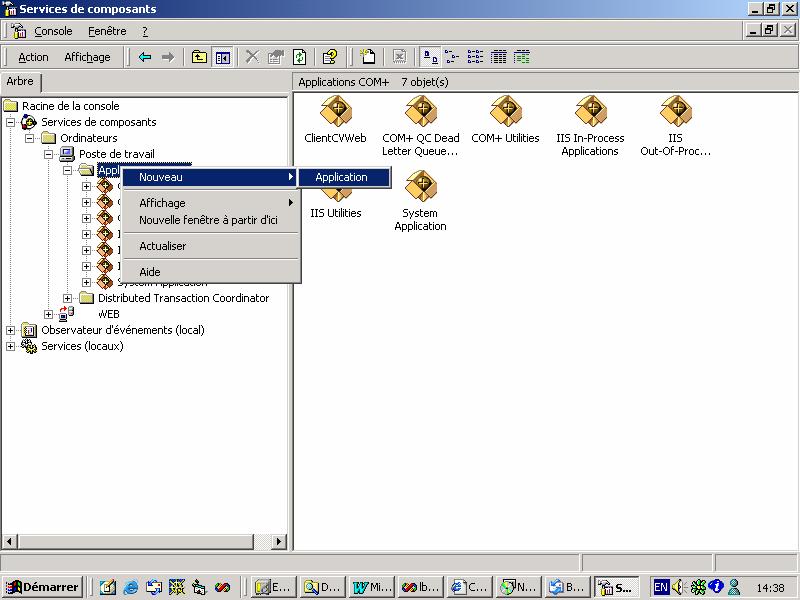The height and width of the screenshot is (600, 800).
Task: Click the tree pane horizontal scrollbar
Action: click(x=140, y=541)
